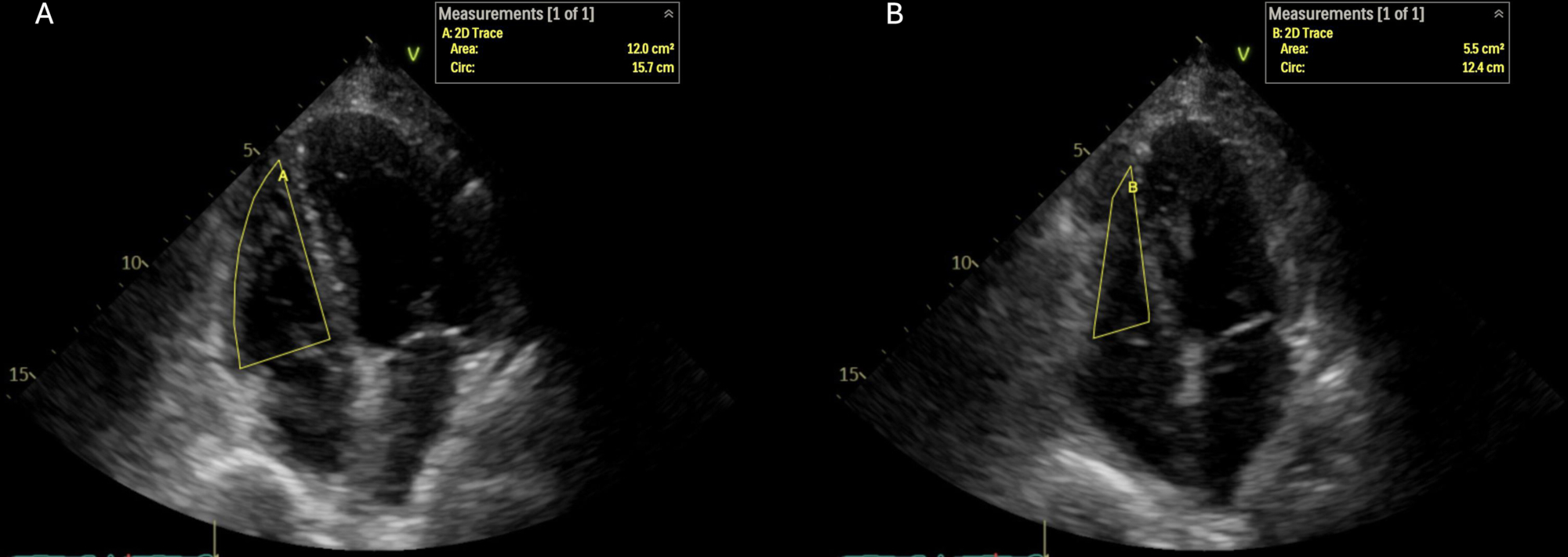
Task: Select the 'A: 2D Trace' measurement entry
Action: (472, 33)
